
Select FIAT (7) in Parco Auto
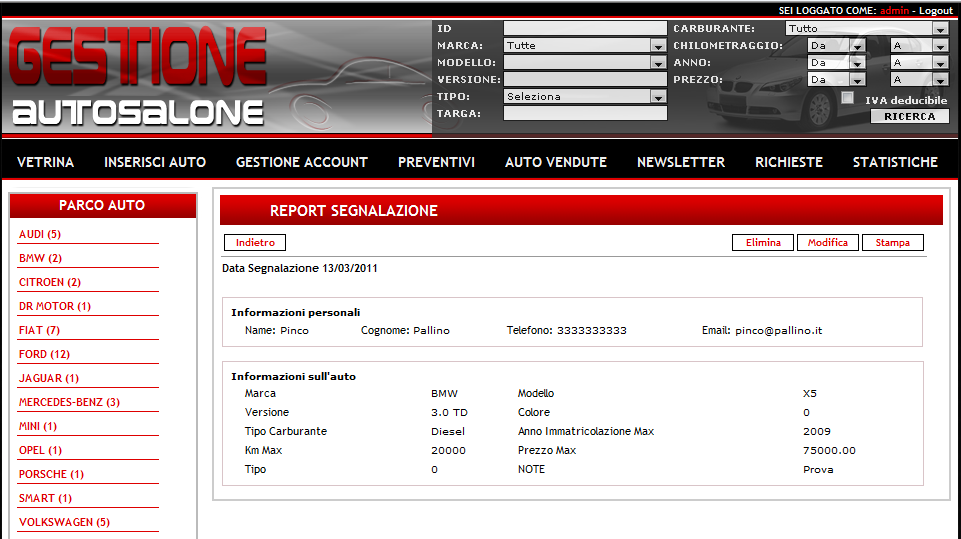pyautogui.click(x=39, y=330)
